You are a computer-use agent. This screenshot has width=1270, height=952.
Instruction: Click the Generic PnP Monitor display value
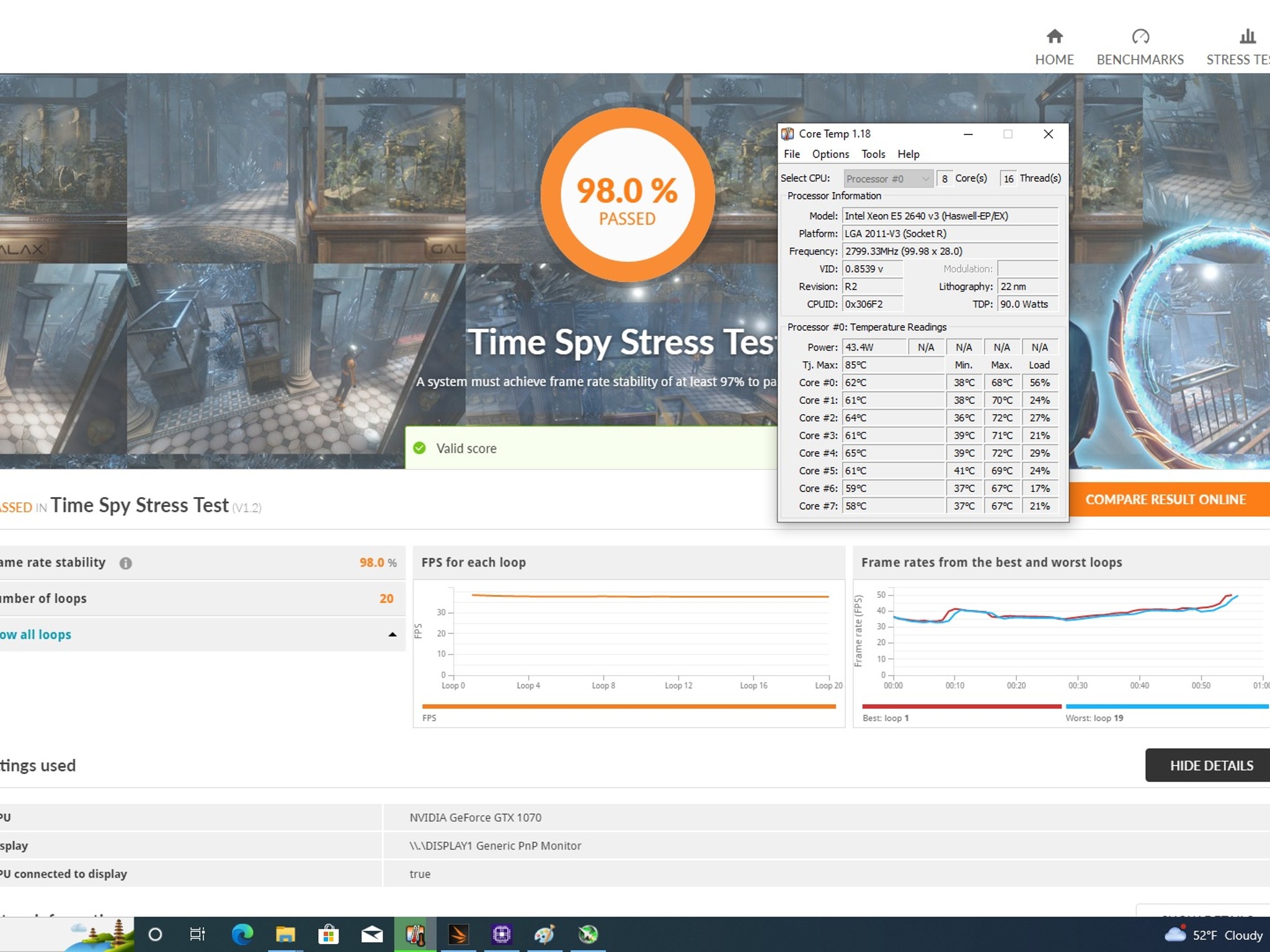[495, 845]
